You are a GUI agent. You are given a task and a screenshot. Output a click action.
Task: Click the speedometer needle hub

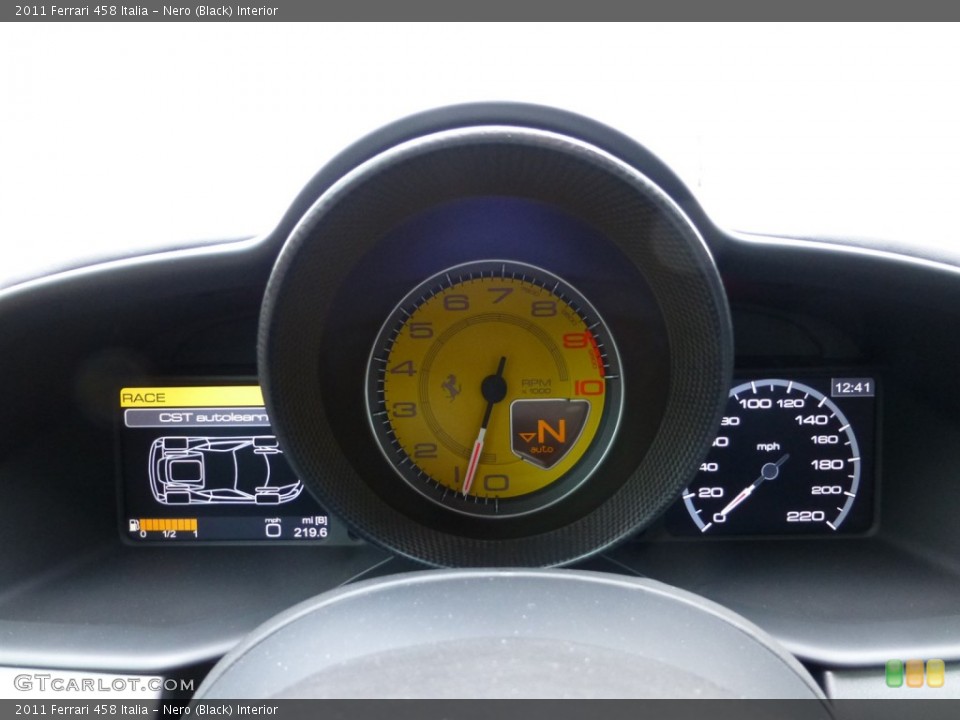click(x=770, y=471)
